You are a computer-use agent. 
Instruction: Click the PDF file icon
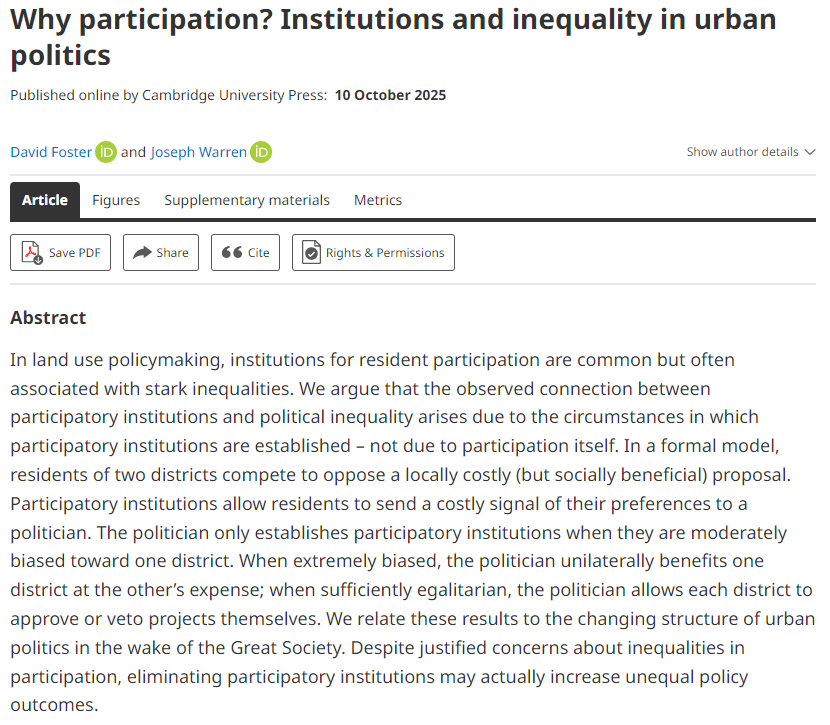click(x=32, y=253)
